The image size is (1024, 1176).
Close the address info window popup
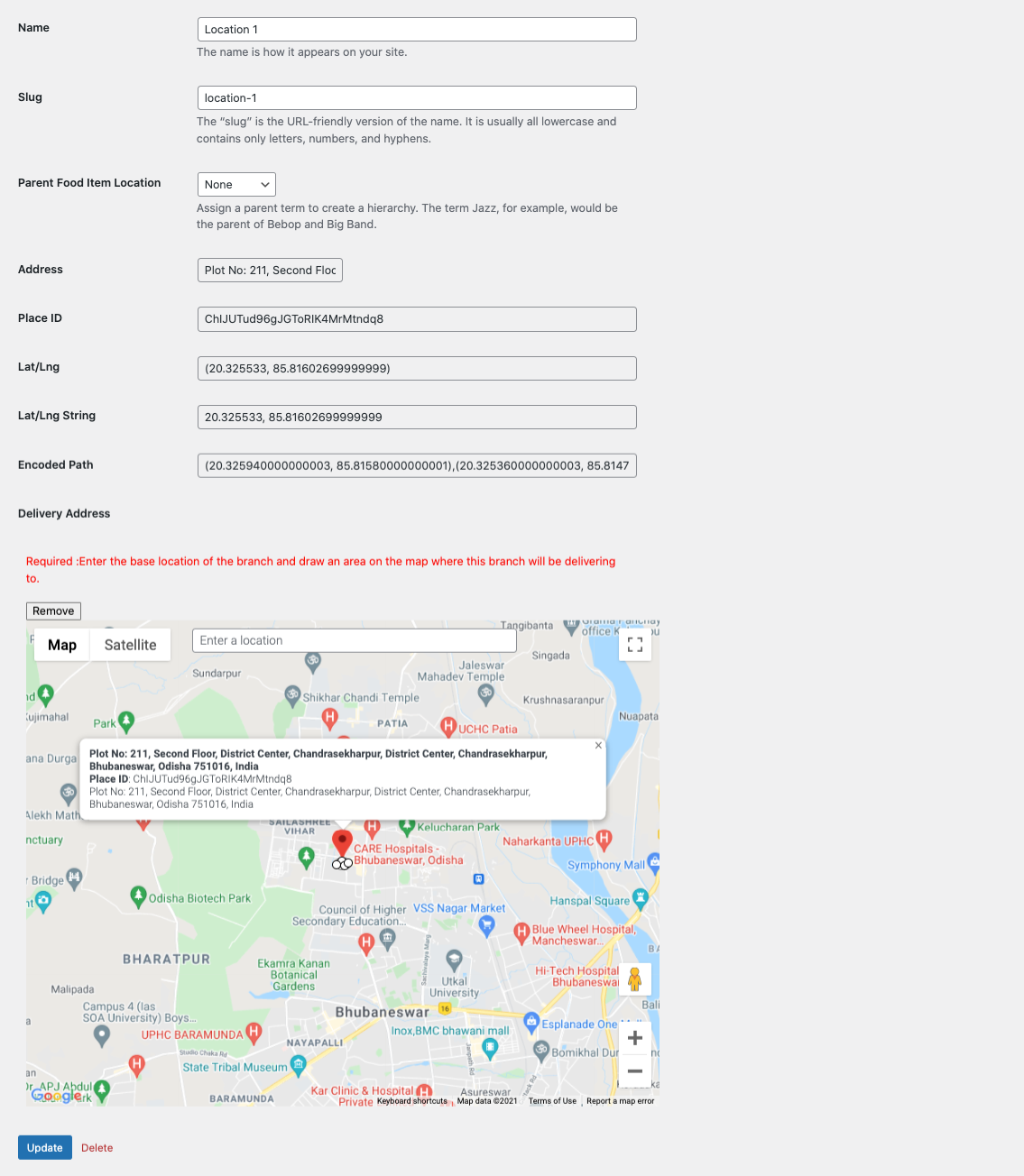point(598,746)
